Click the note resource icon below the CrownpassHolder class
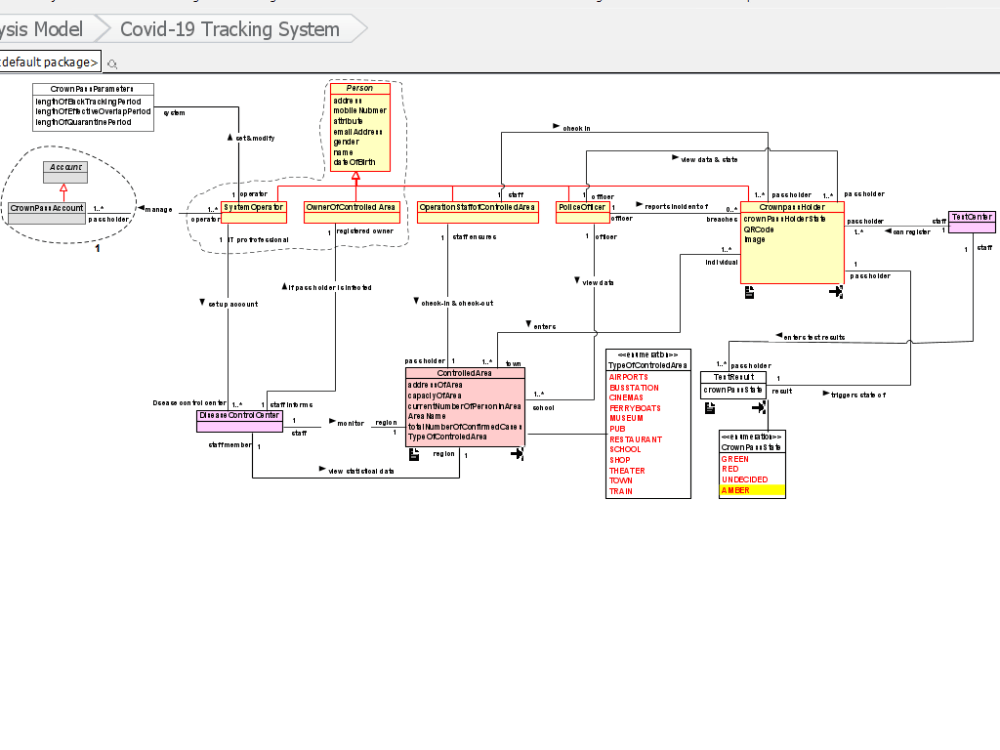 749,291
